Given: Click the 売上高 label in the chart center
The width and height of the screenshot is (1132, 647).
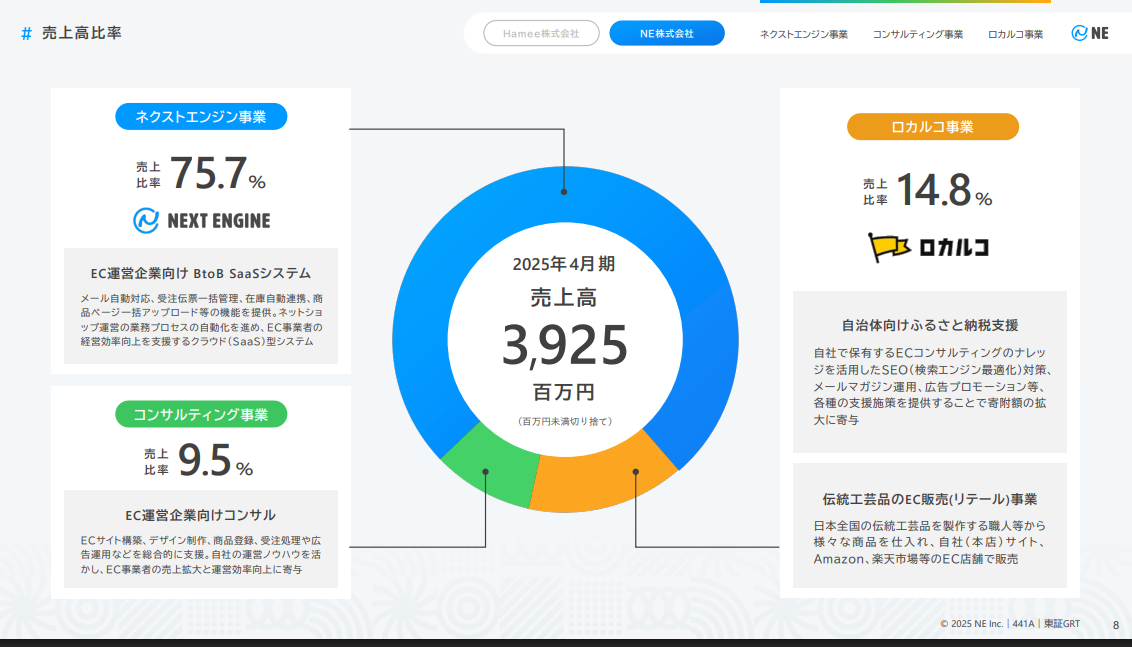Looking at the screenshot, I should (564, 298).
